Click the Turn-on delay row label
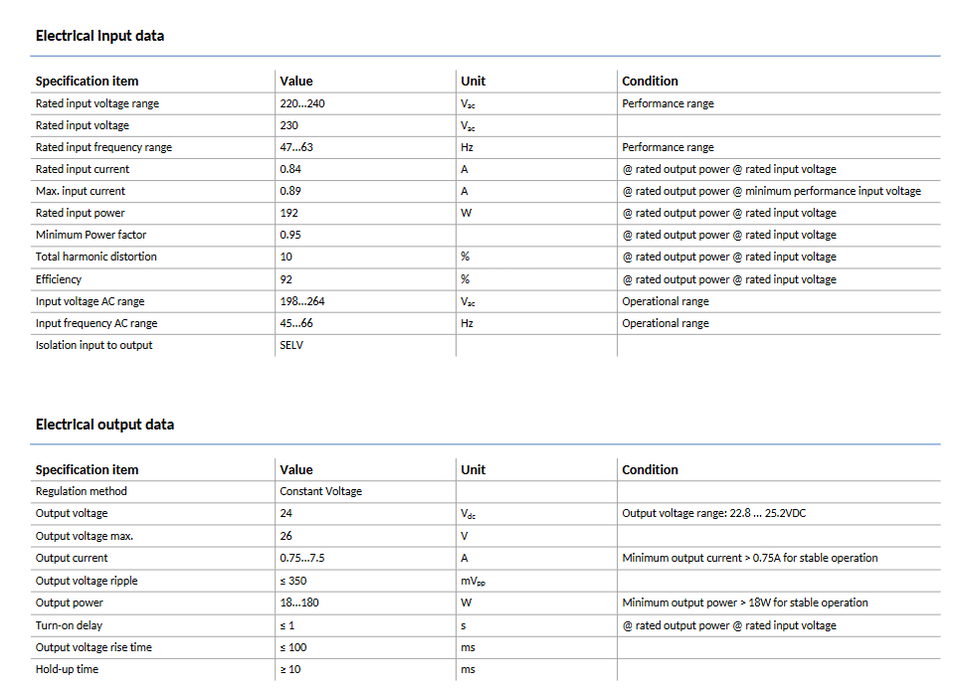Screen dimensions: 960x689 (72, 625)
